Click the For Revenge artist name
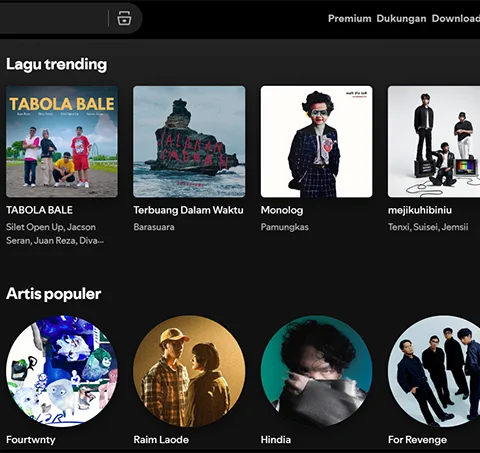The image size is (480, 453). click(x=417, y=440)
